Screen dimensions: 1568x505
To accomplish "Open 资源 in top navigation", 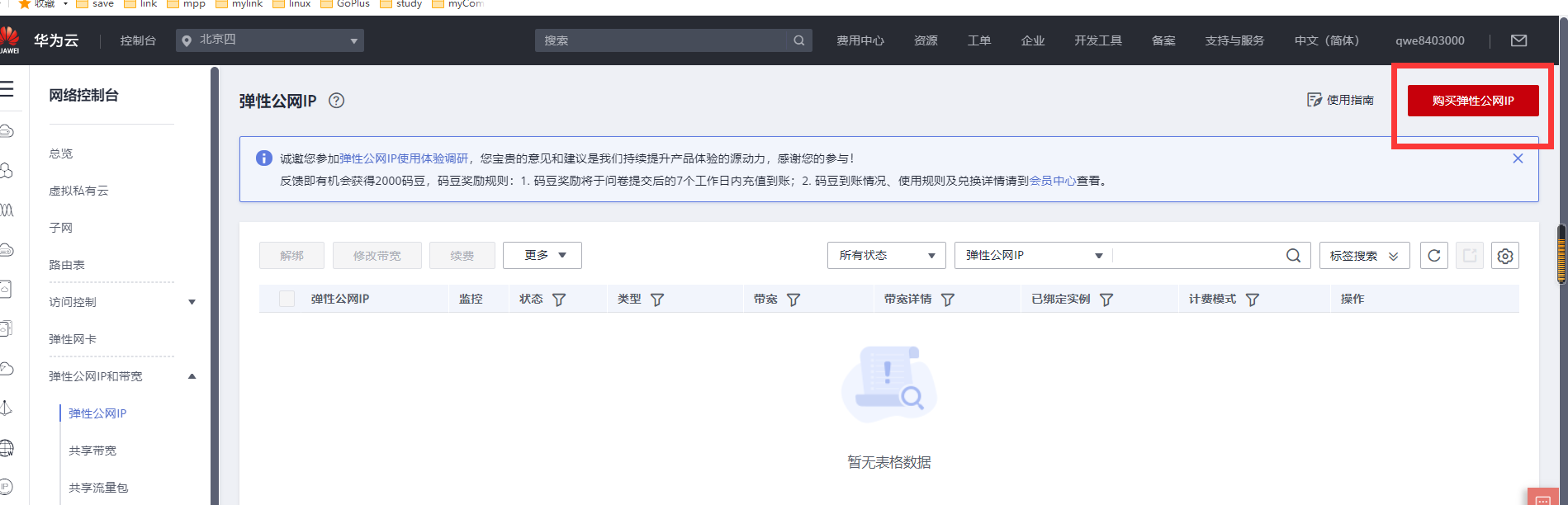I will click(x=926, y=40).
